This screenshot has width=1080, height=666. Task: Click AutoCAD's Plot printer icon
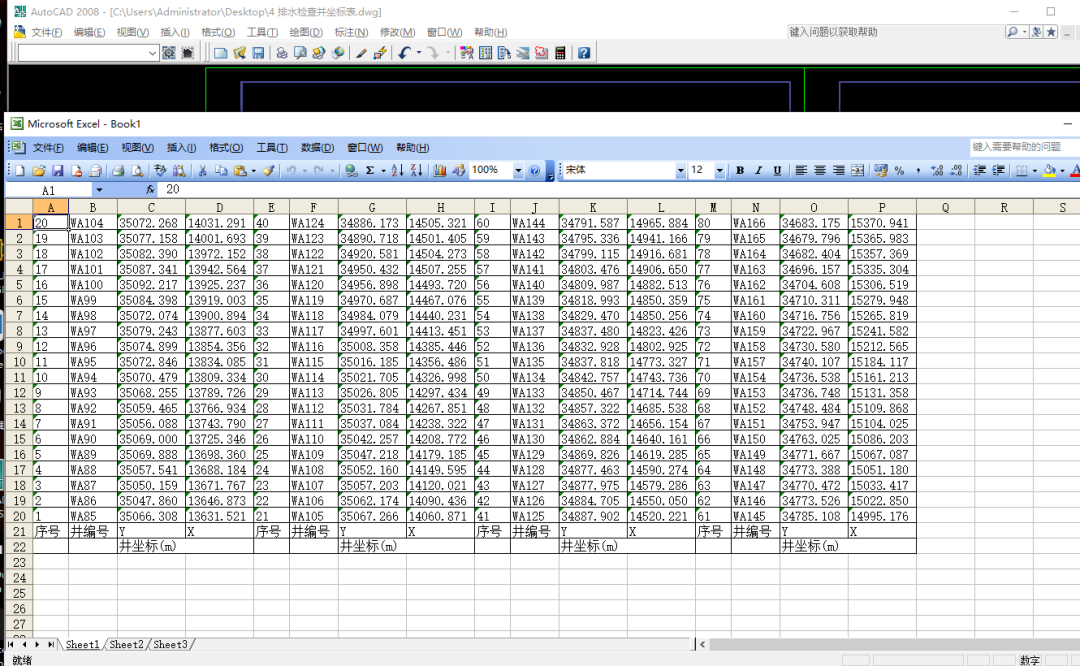click(x=282, y=53)
